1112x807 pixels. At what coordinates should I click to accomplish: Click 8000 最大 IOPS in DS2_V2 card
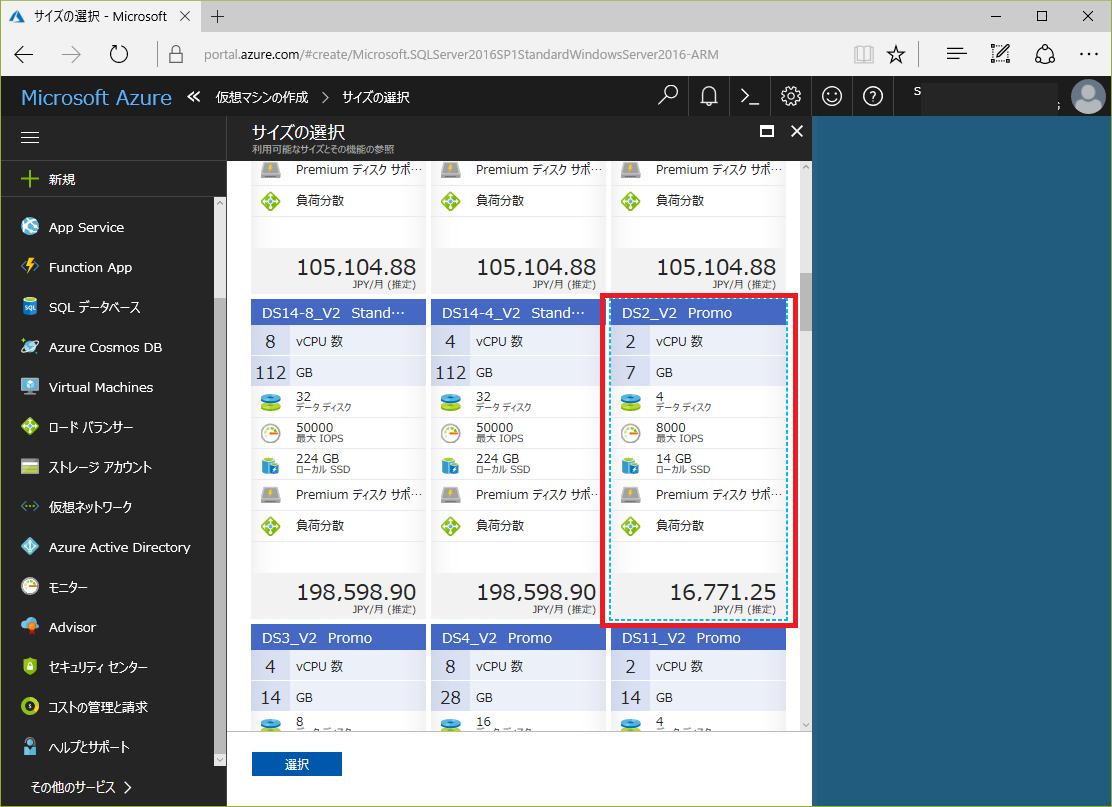679,433
